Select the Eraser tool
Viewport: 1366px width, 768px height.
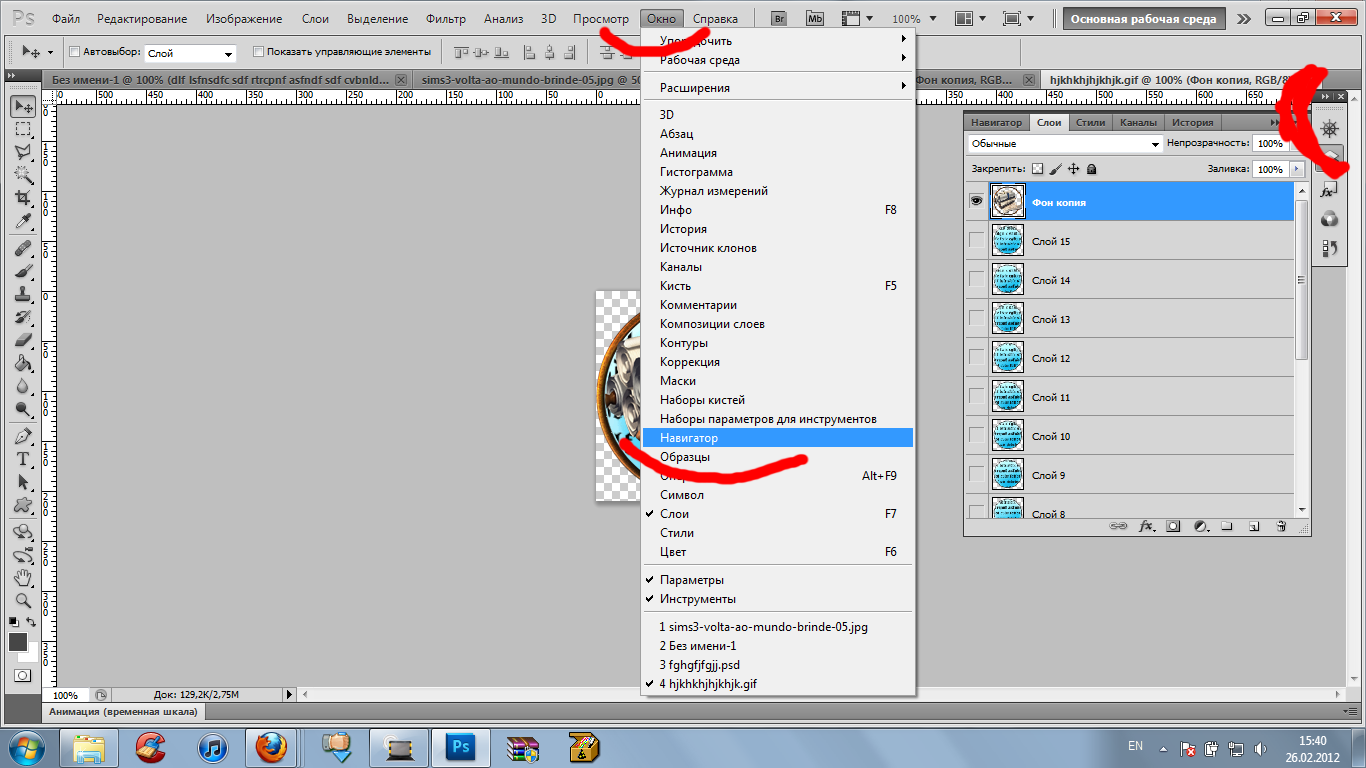[x=23, y=340]
